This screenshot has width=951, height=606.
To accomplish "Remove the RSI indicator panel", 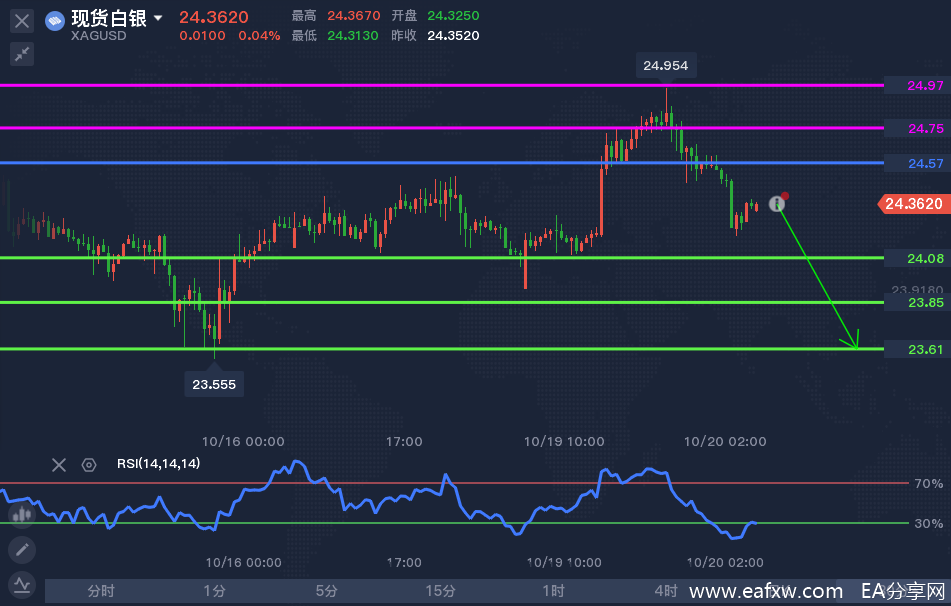I will [59, 465].
